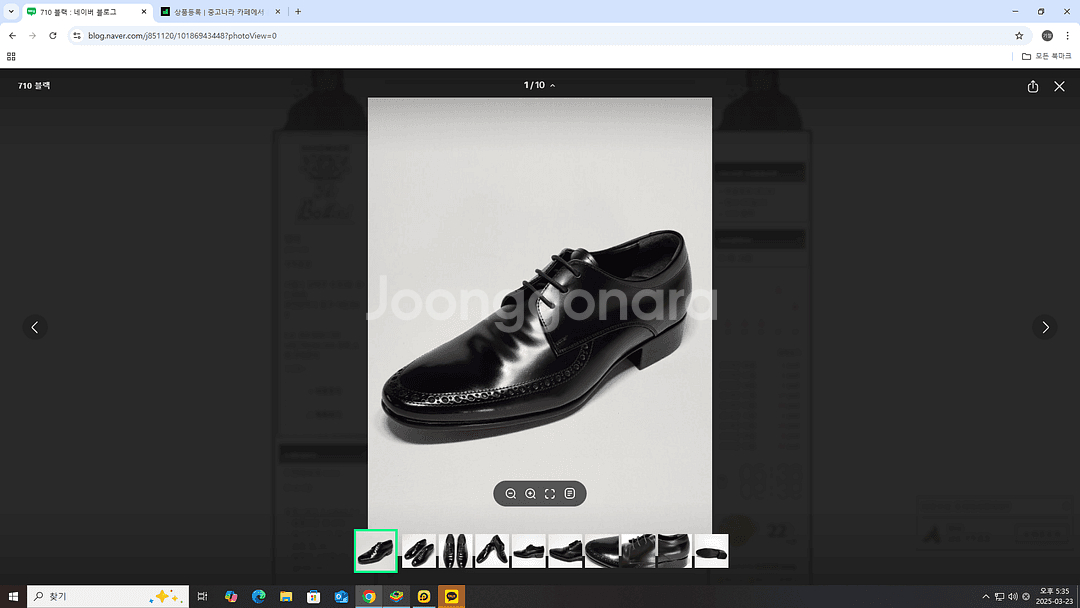
Task: Open a new browser tab
Action: point(298,12)
